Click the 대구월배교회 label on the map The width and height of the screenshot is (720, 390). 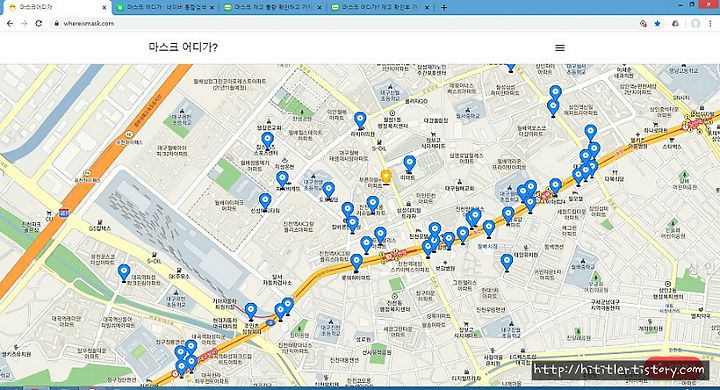pyautogui.click(x=460, y=188)
